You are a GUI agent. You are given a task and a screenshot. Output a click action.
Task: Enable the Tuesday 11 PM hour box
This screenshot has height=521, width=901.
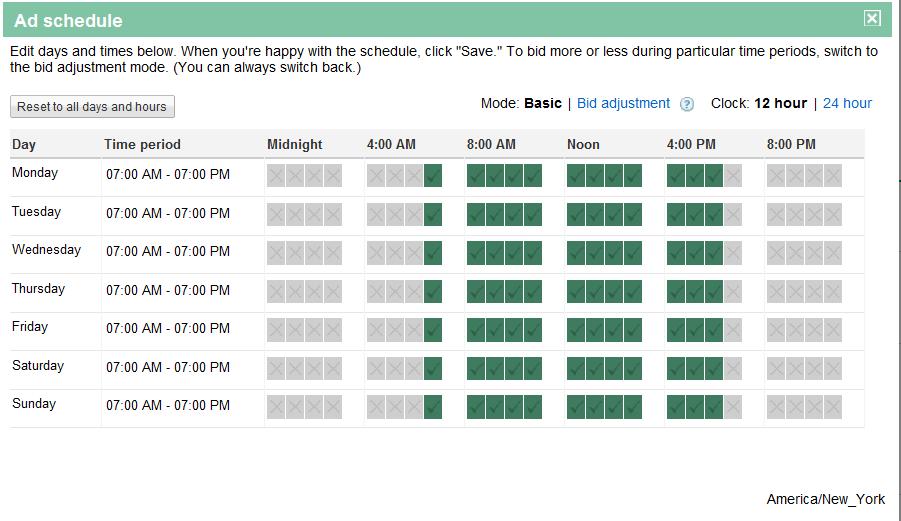point(833,214)
